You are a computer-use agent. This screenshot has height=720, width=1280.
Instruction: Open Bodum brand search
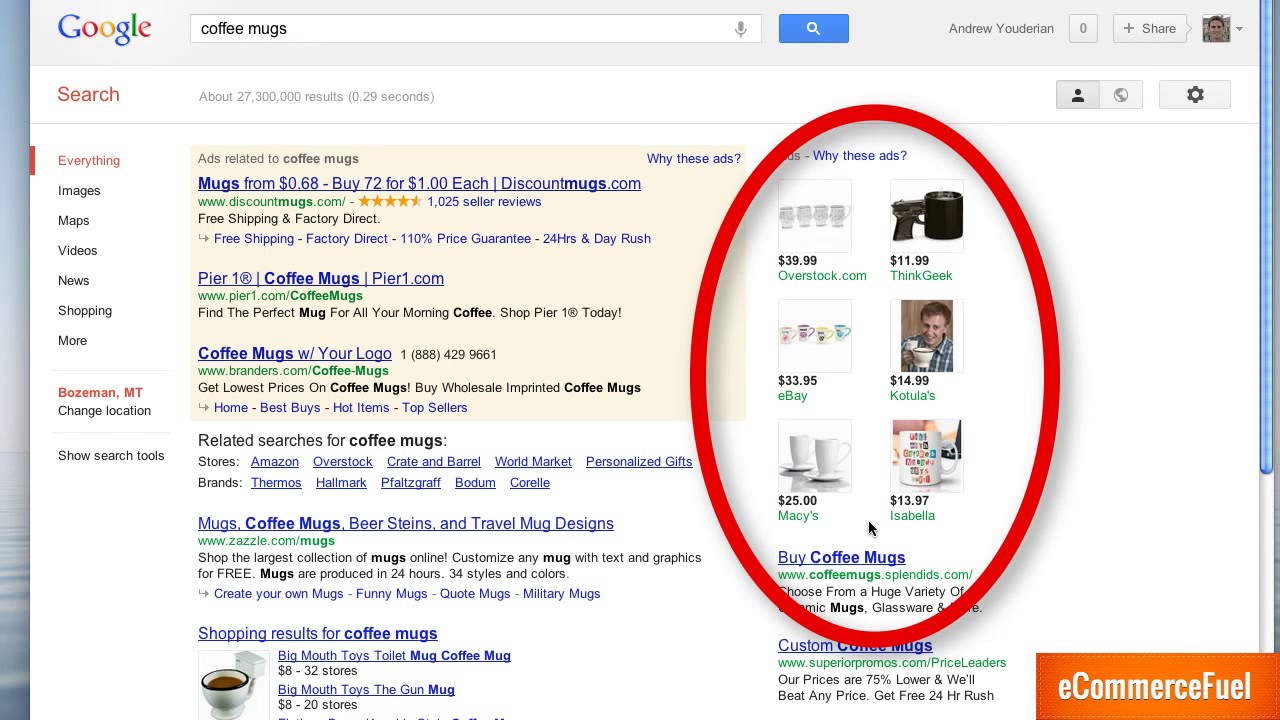[475, 482]
